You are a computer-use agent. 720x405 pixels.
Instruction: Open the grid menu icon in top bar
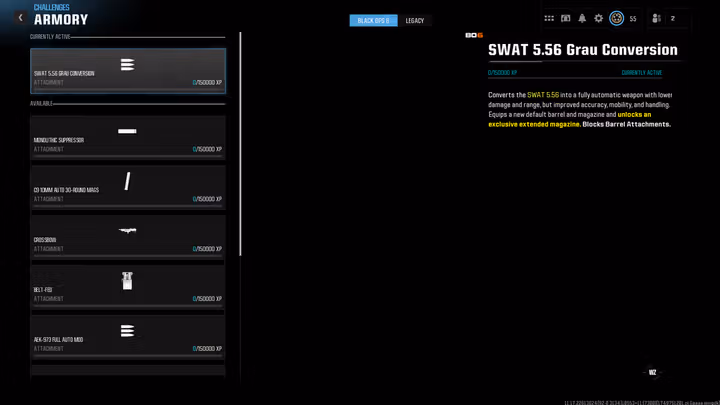click(549, 18)
